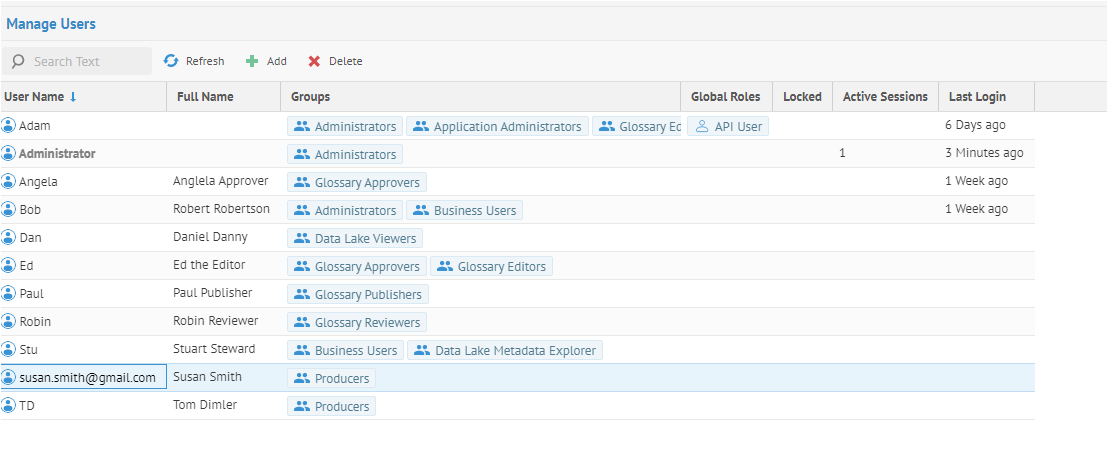Viewport: 1108px width, 471px height.
Task: Select the Administrator user name
Action: pos(57,154)
